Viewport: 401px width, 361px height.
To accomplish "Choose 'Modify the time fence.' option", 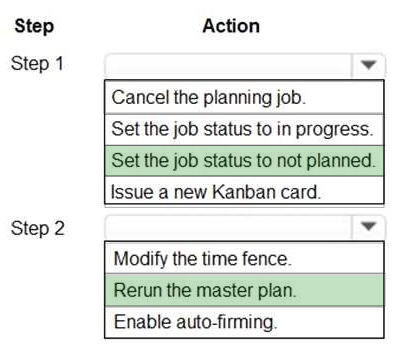I will click(x=244, y=258).
